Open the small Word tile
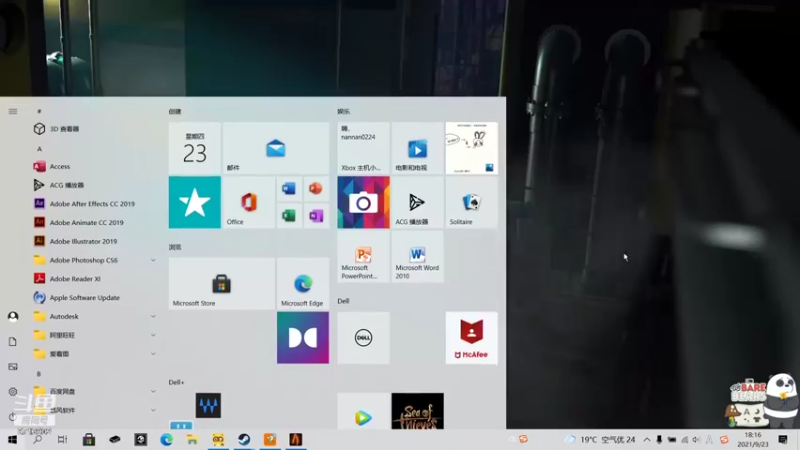Screen dimensions: 800x450 point(289,189)
